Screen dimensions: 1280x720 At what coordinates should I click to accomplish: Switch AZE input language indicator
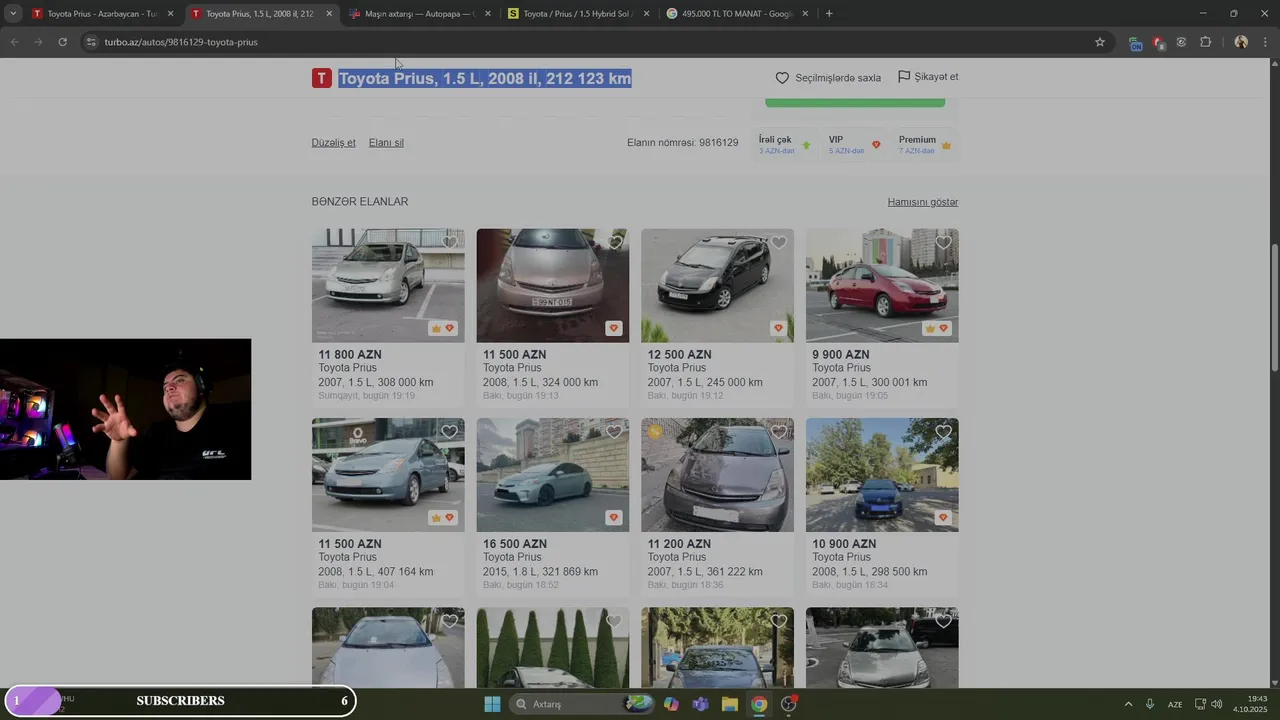point(1175,704)
